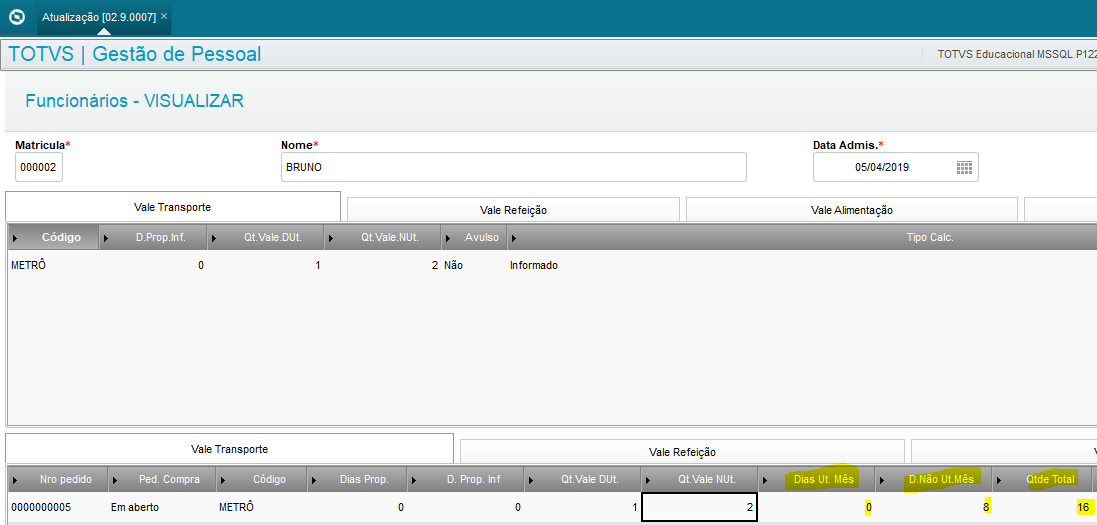Select METRÔ row in upper grid

coord(551,266)
